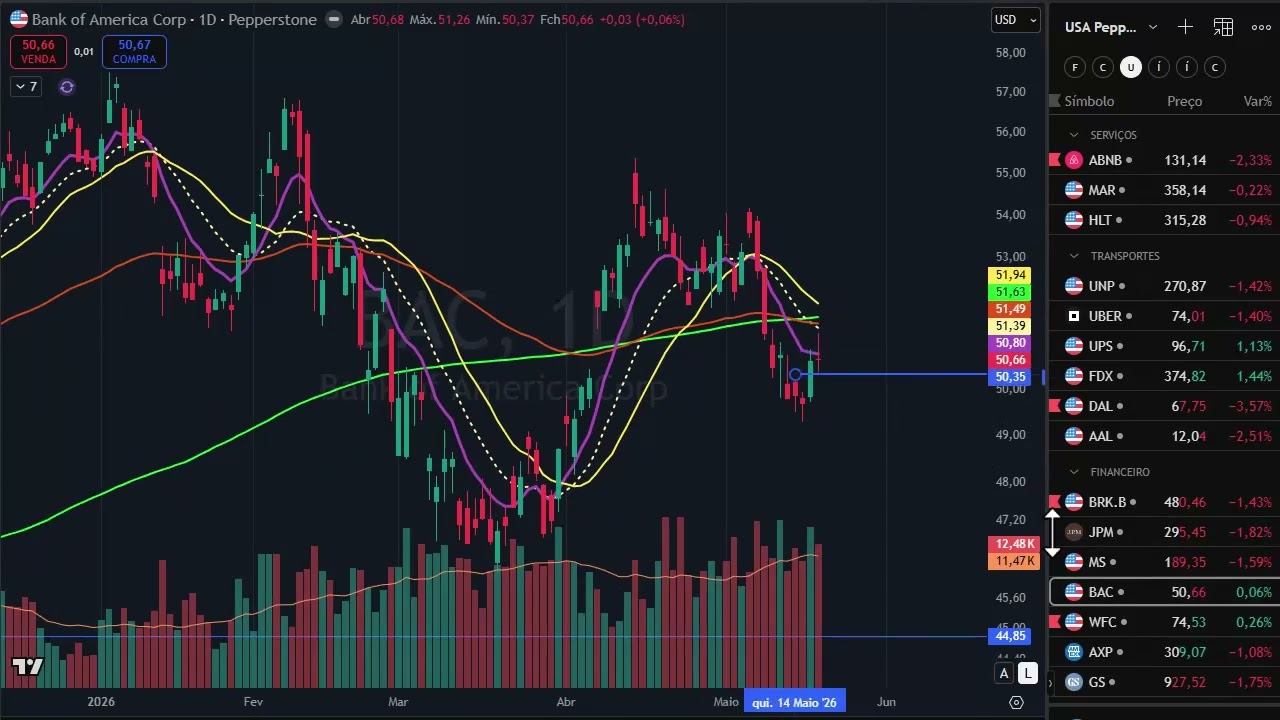This screenshot has height=720, width=1280.
Task: Sort watchlist by Símbolo column
Action: click(1089, 101)
